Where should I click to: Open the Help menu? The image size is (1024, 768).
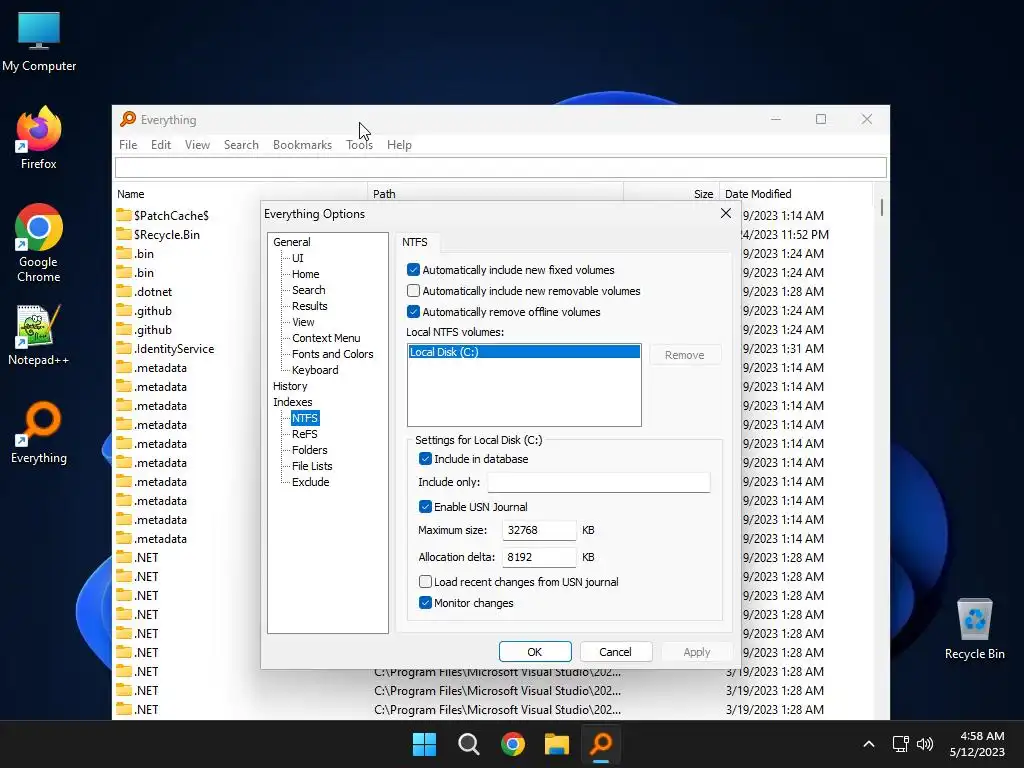tap(399, 144)
